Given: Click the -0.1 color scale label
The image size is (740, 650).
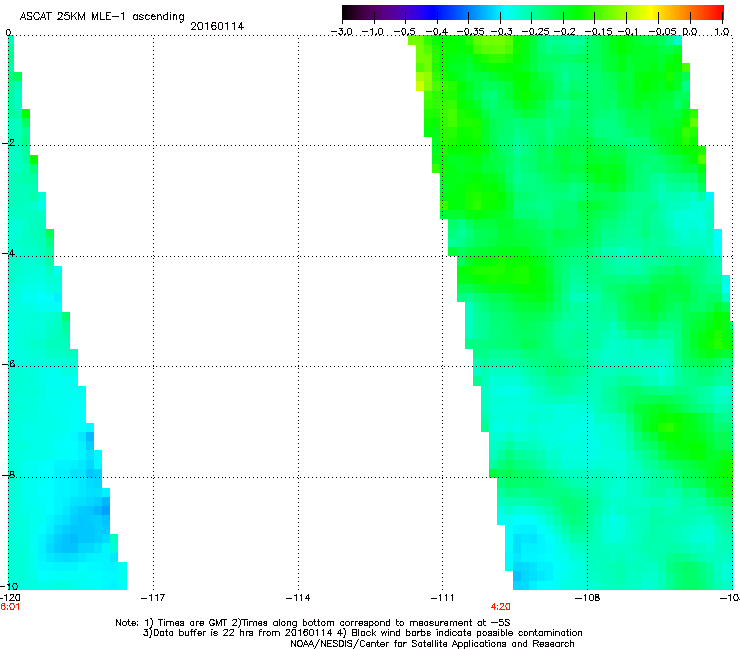Looking at the screenshot, I should [x=628, y=32].
